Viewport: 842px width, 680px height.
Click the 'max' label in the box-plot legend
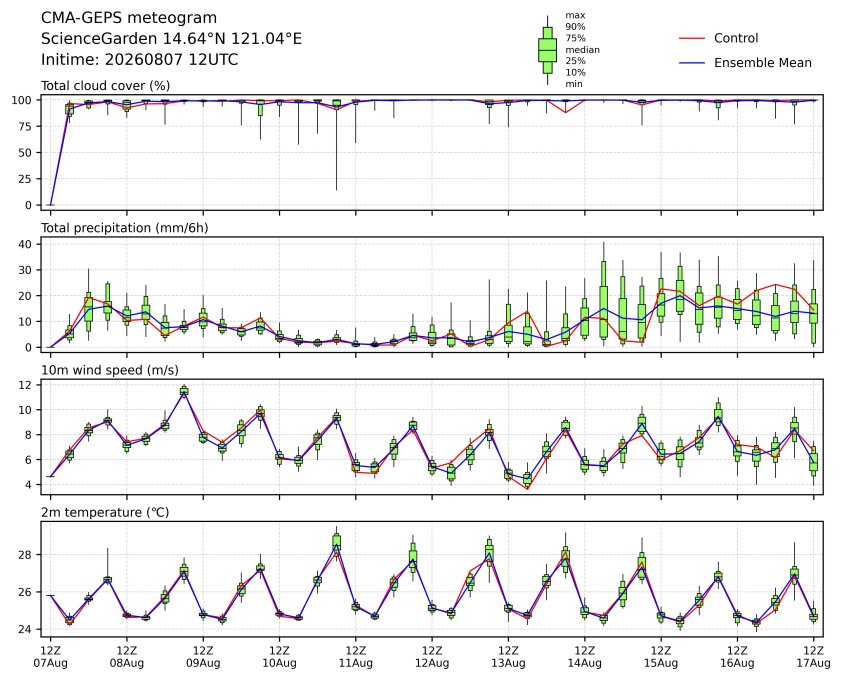[575, 15]
